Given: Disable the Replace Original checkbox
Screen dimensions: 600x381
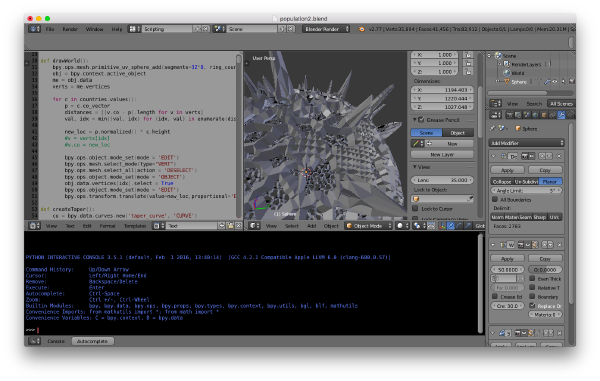Looking at the screenshot, I should click(x=532, y=305).
